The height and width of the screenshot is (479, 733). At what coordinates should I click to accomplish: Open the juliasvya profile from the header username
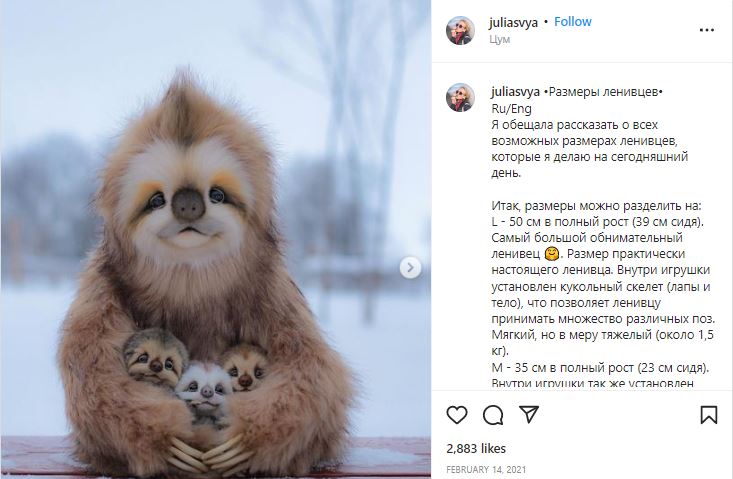pos(513,22)
